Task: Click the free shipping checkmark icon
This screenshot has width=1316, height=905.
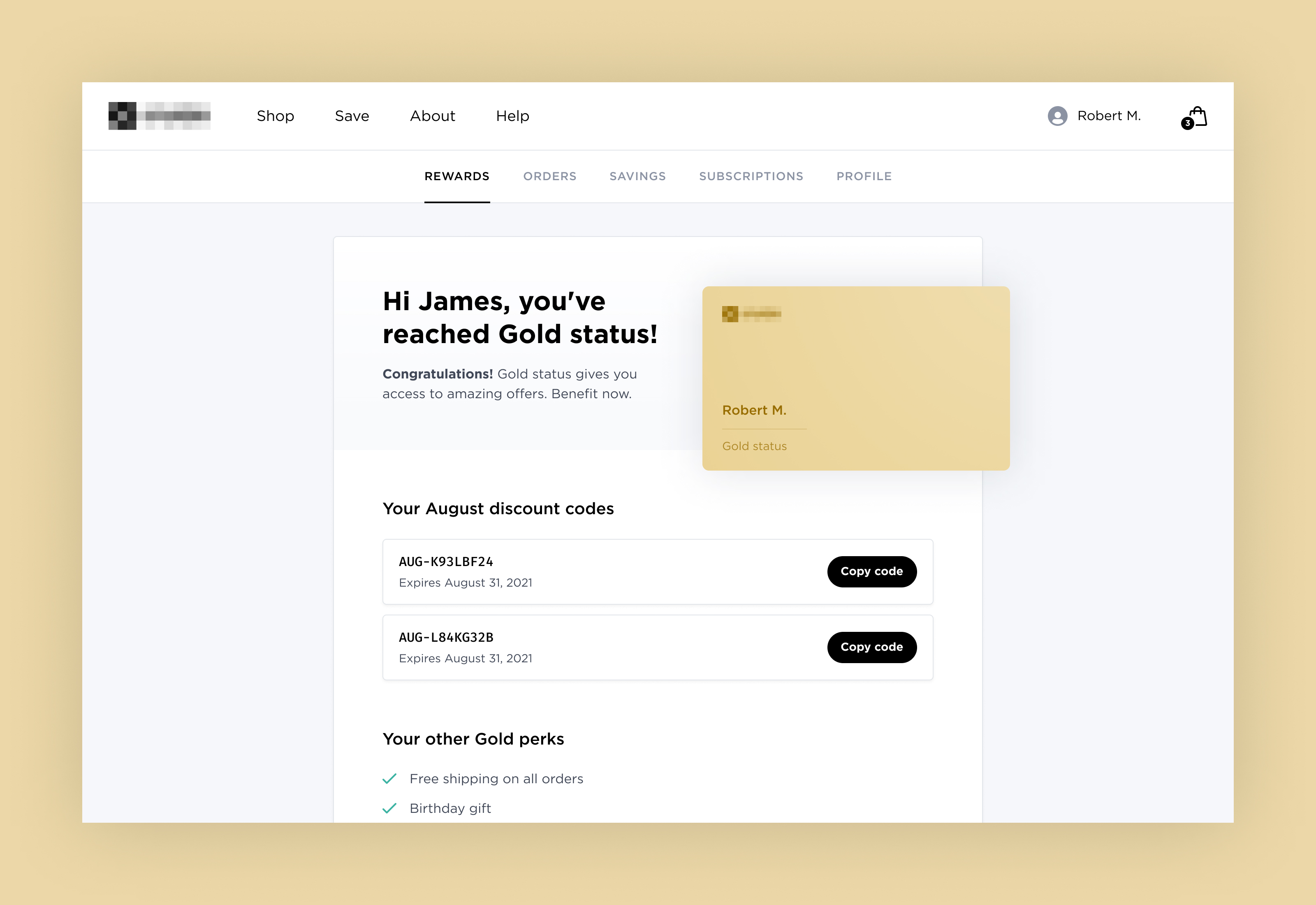Action: (x=390, y=778)
